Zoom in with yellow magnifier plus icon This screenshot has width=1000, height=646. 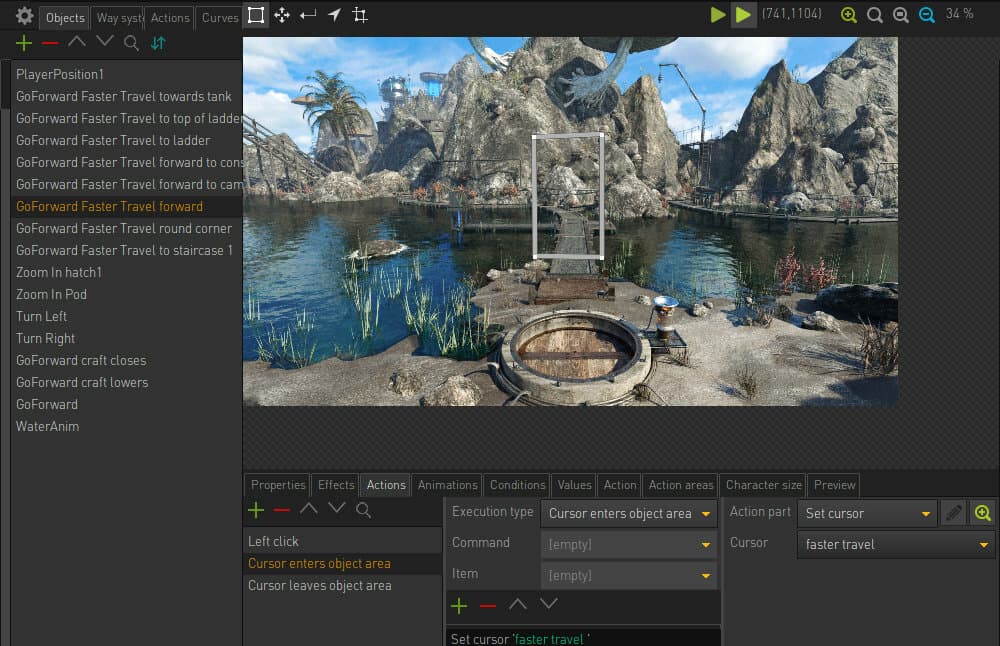pyautogui.click(x=849, y=15)
